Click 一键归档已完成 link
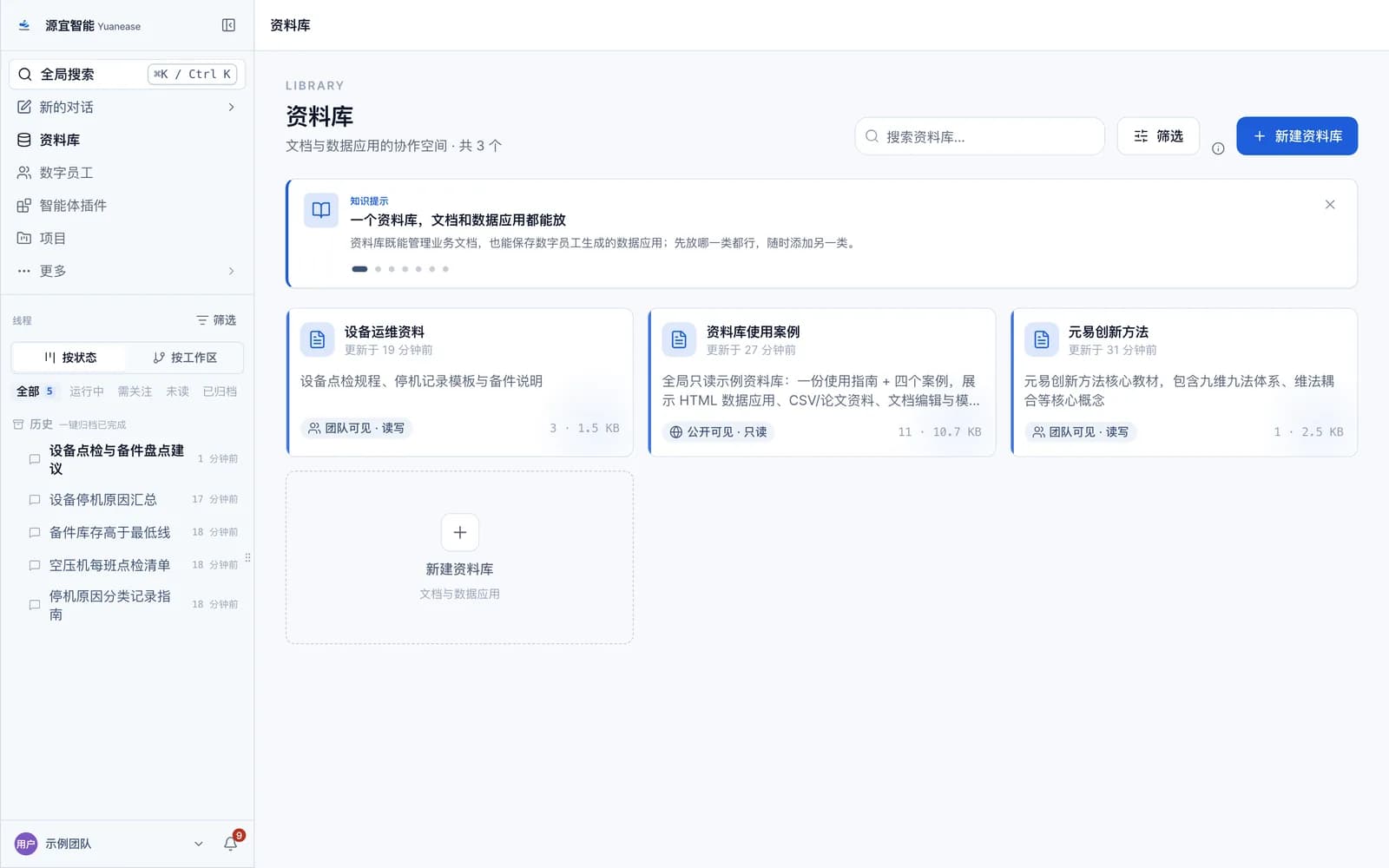The width and height of the screenshot is (1389, 868). (x=93, y=425)
